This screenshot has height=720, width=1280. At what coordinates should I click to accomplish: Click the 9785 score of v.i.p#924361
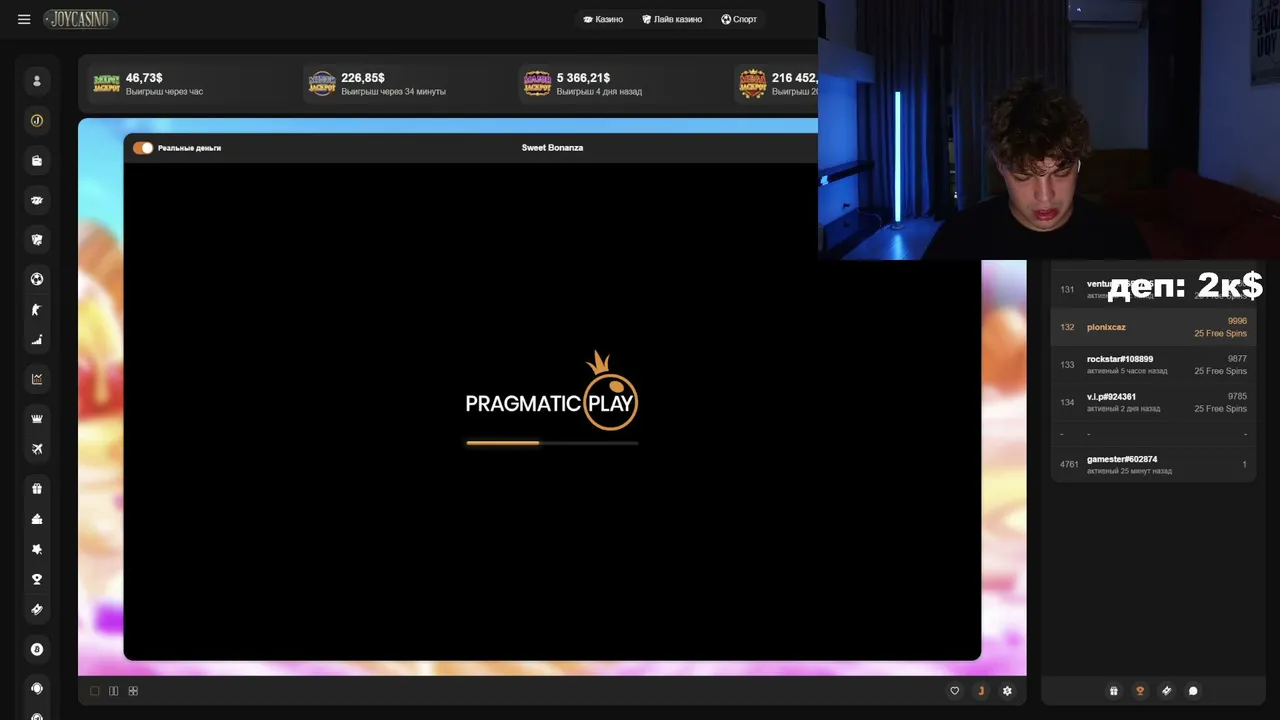point(1237,397)
